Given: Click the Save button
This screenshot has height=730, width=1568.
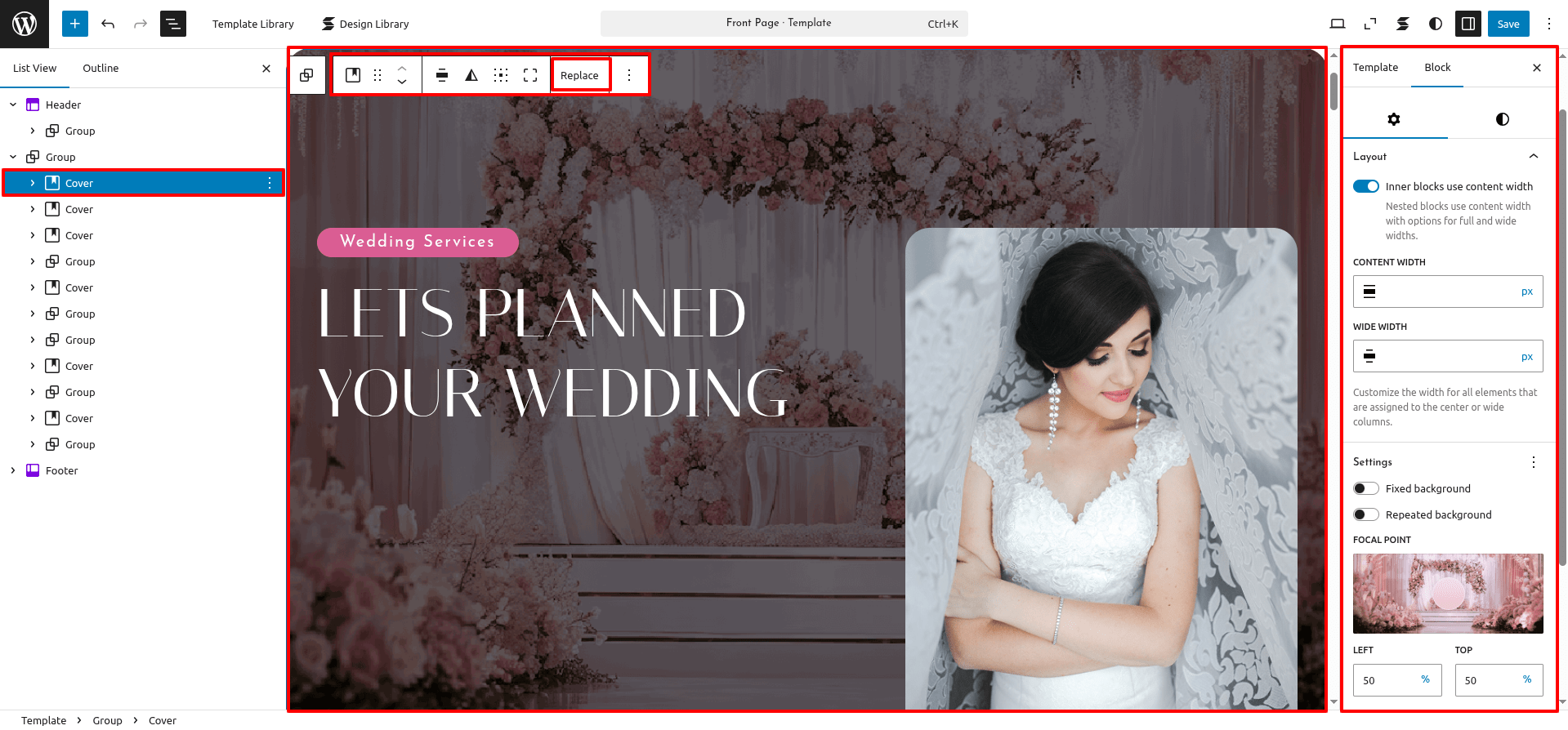Looking at the screenshot, I should click(1508, 24).
